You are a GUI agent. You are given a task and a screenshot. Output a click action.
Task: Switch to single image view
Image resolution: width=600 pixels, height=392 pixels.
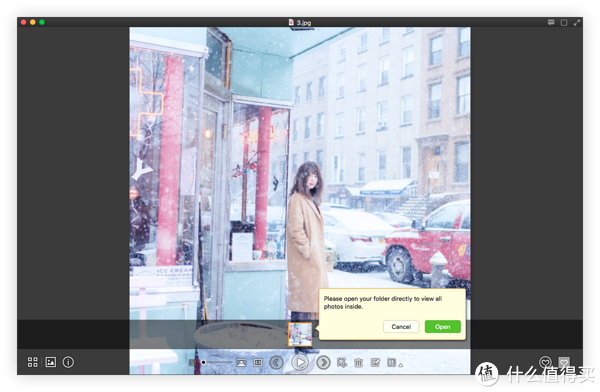pos(51,362)
